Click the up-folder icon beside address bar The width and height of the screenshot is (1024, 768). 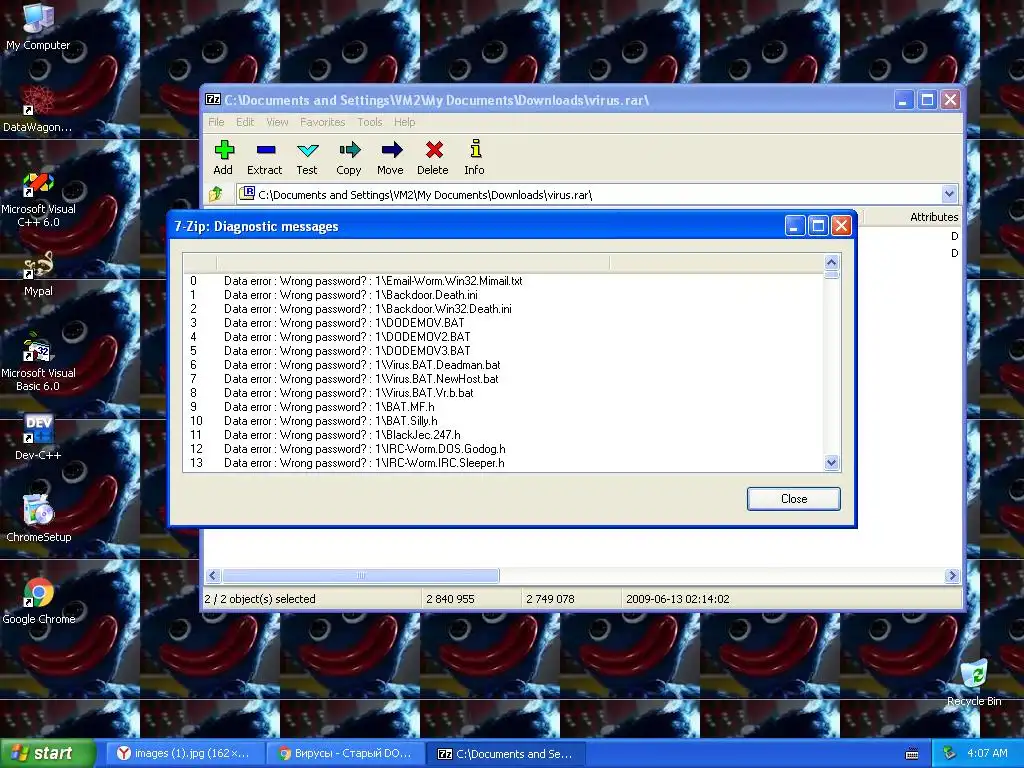216,194
